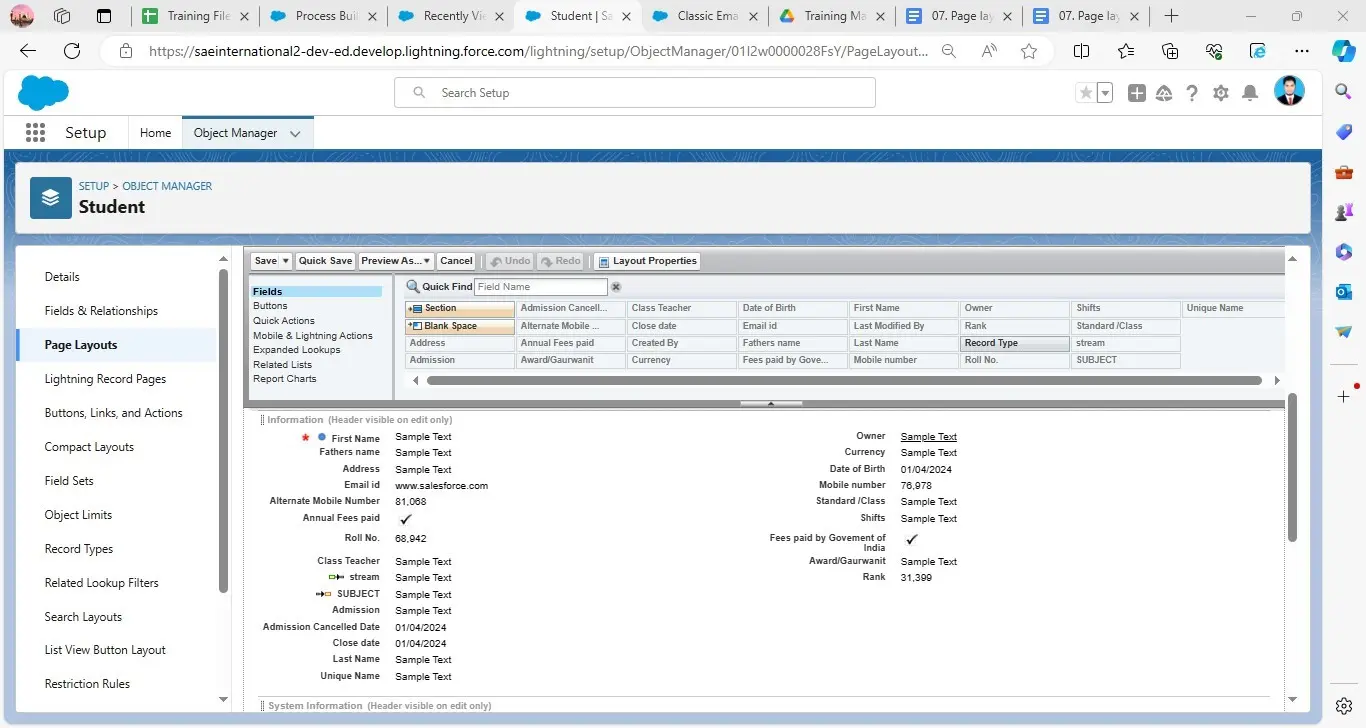Image resolution: width=1366 pixels, height=728 pixels.
Task: Click the Fees paid by Government checkmark
Action: pyautogui.click(x=911, y=540)
